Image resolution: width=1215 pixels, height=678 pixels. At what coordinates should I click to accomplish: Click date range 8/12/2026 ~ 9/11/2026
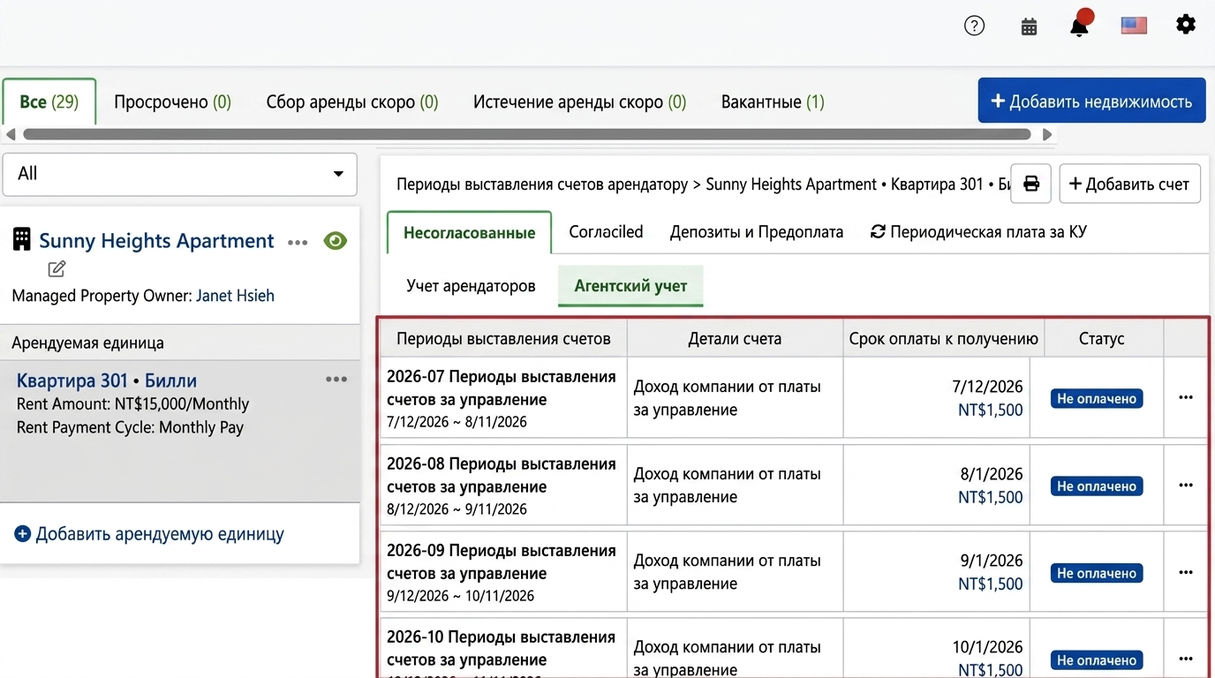[456, 509]
